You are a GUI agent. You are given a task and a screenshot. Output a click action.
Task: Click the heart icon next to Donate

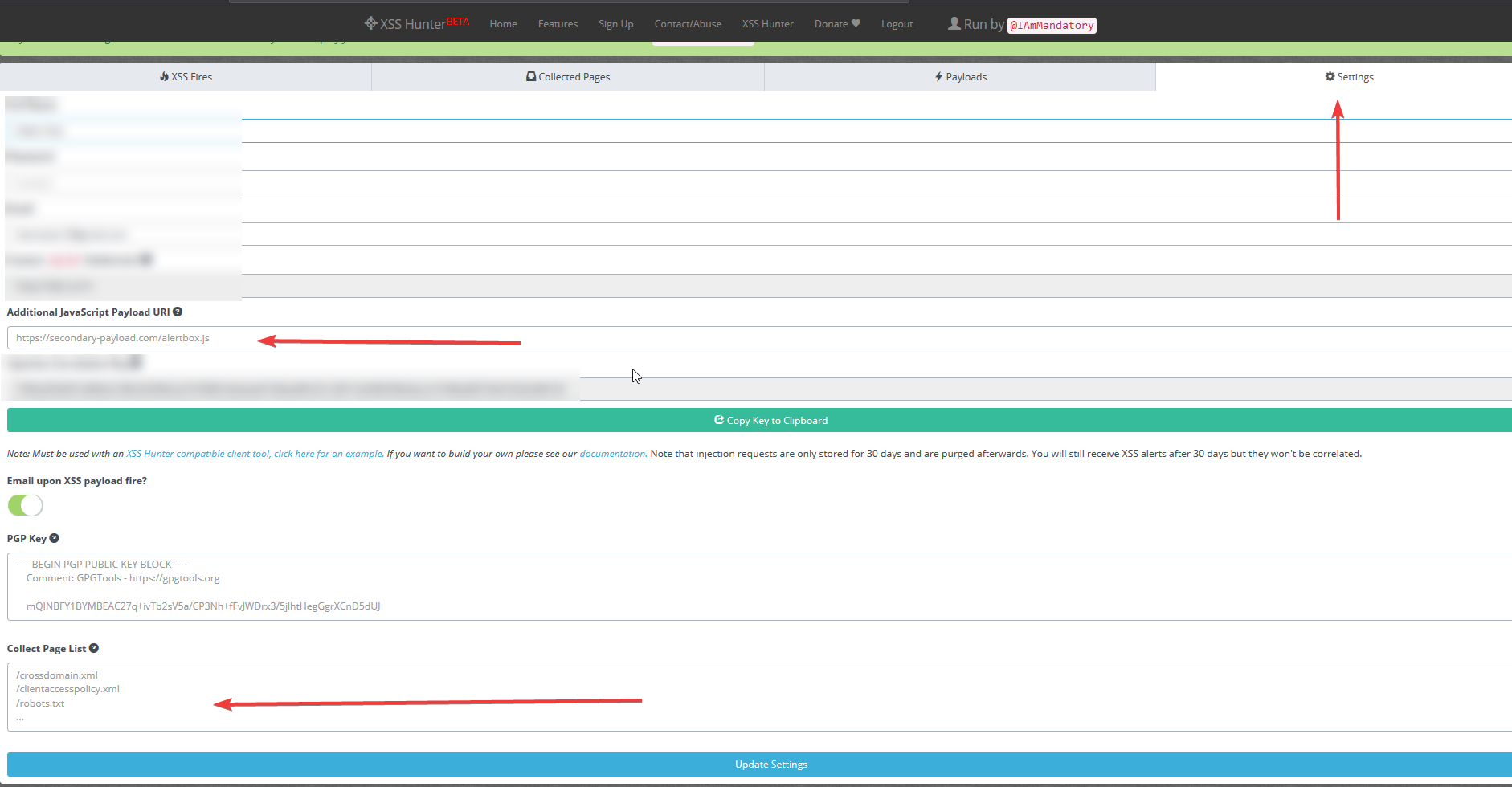click(x=856, y=23)
